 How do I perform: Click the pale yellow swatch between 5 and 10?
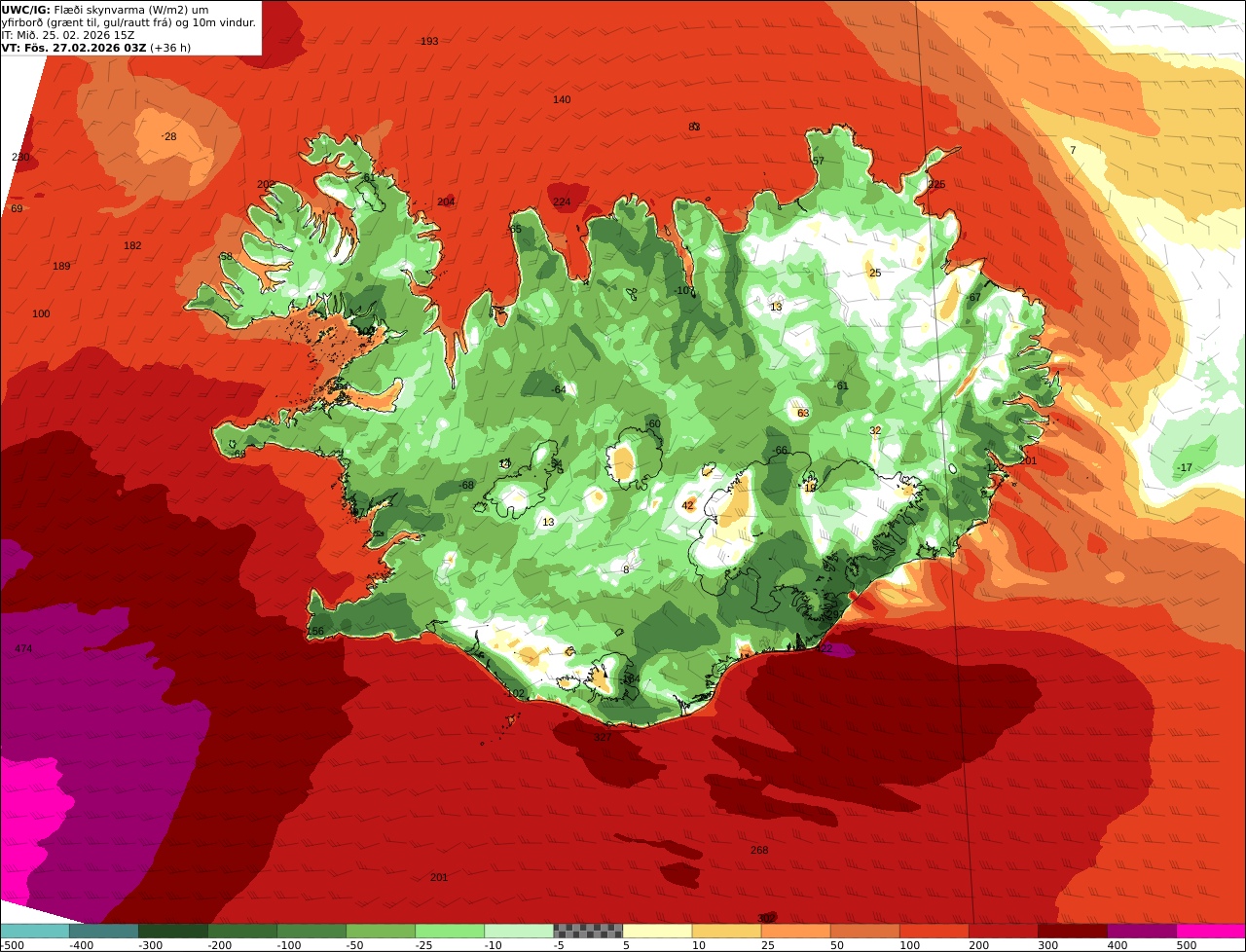[x=657, y=931]
